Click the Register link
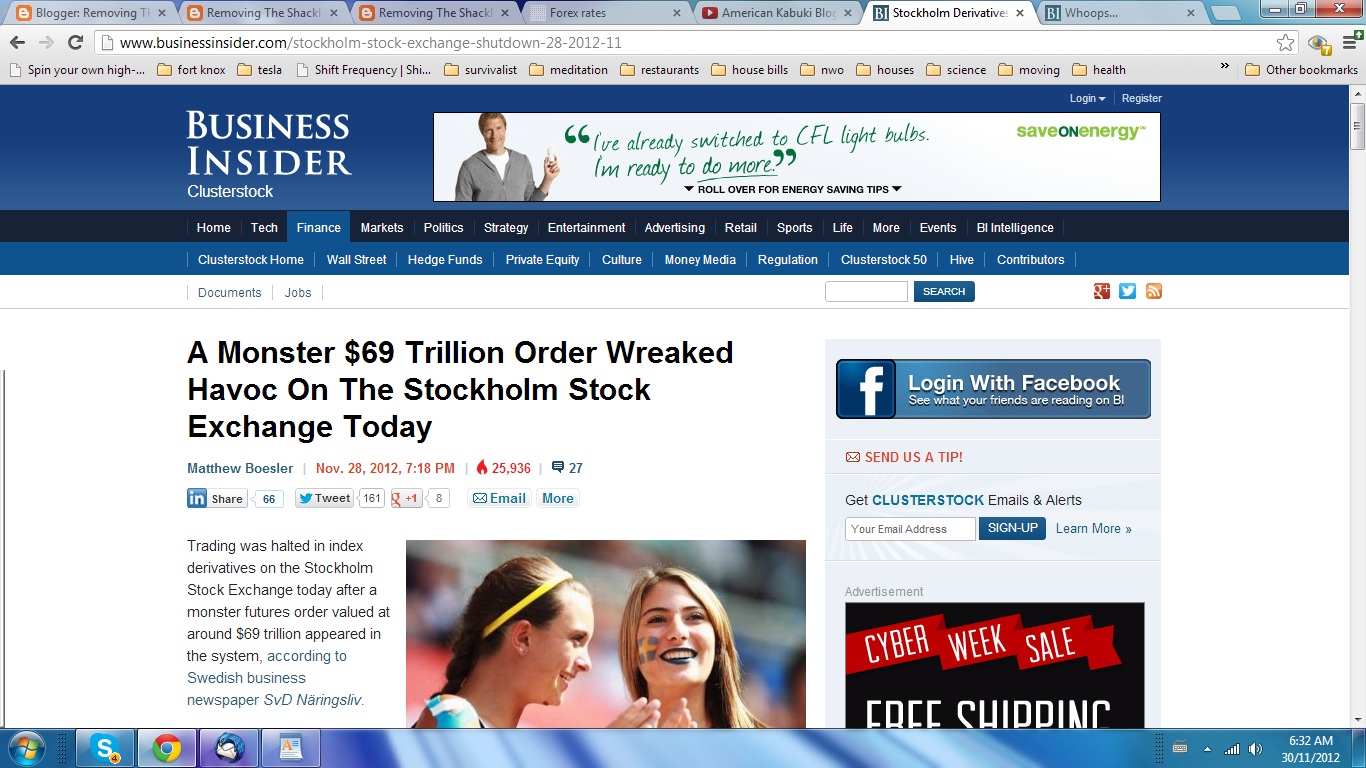The width and height of the screenshot is (1366, 768). (x=1142, y=98)
